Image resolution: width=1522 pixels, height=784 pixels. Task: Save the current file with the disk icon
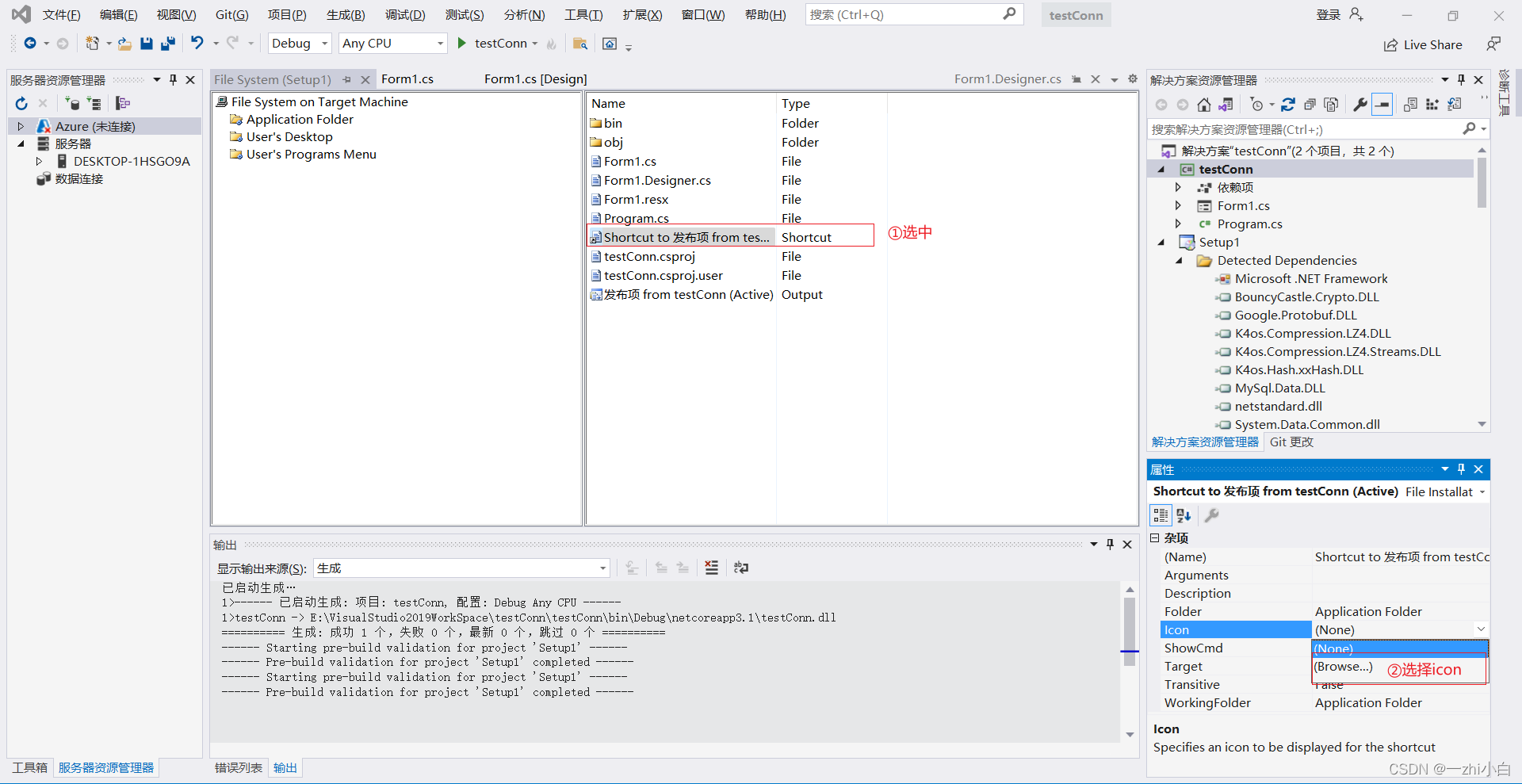(146, 44)
